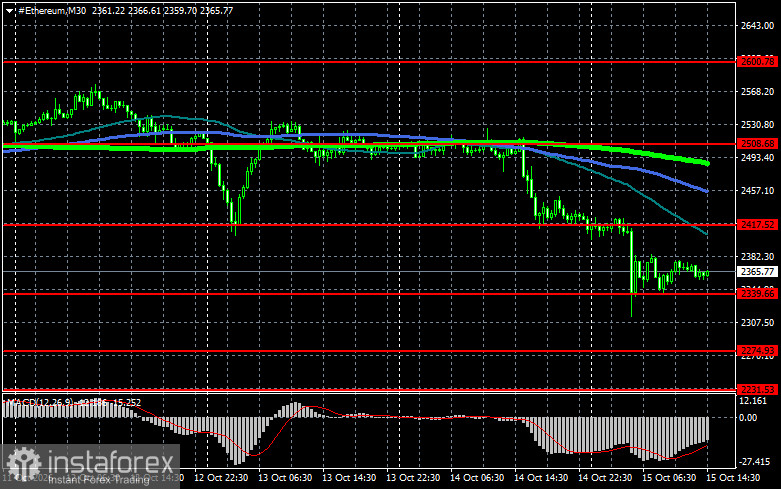Click the 2457.10 price axis value
Screen dimensions: 781x489
(757, 191)
